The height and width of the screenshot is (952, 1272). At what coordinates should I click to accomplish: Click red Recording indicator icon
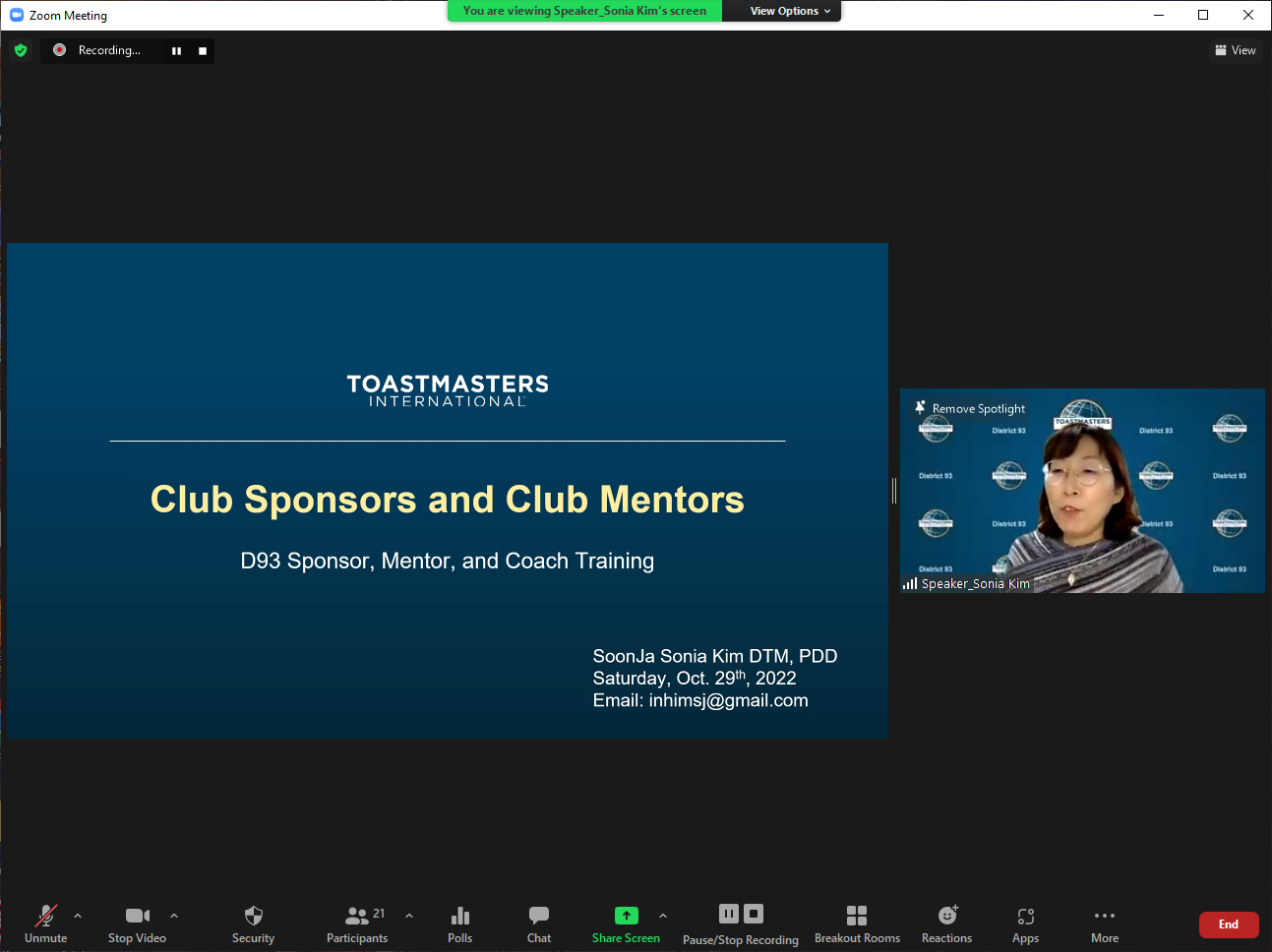[x=59, y=50]
